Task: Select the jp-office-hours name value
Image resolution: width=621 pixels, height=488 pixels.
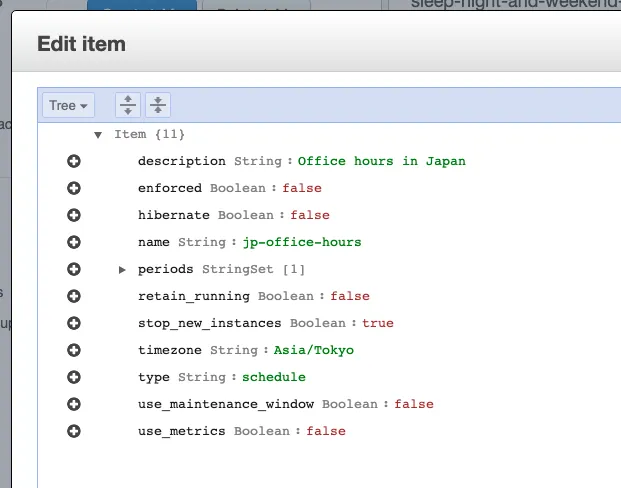Action: (301, 242)
